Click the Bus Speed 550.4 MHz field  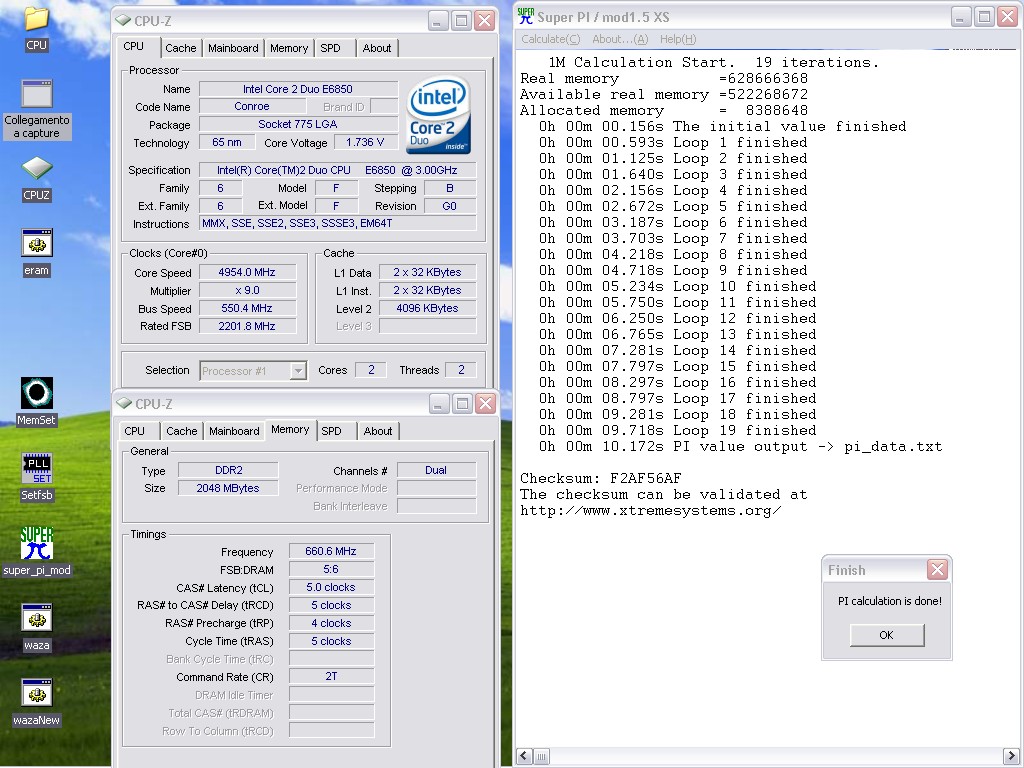pyautogui.click(x=247, y=308)
